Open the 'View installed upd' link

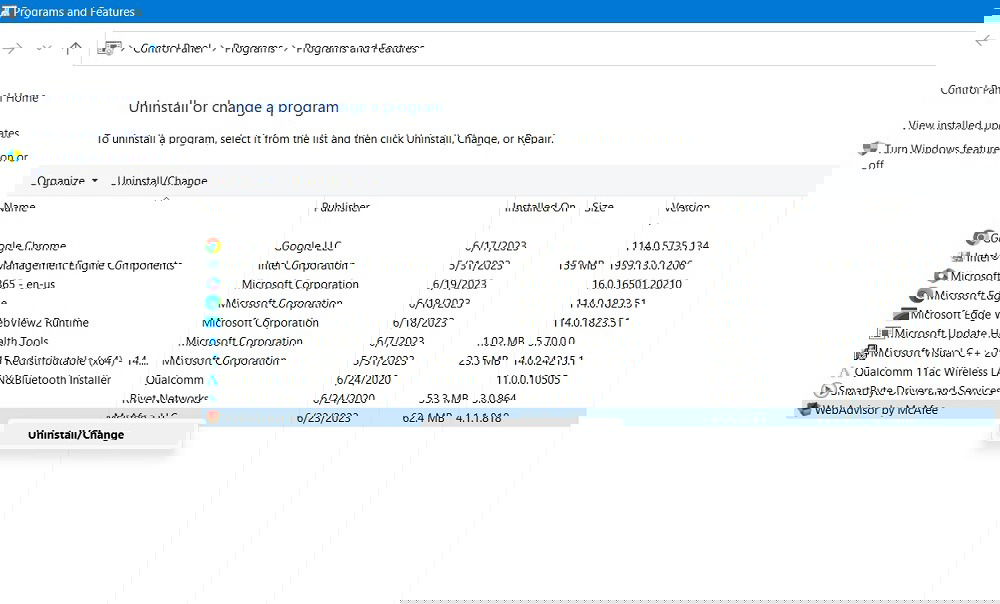coord(953,126)
